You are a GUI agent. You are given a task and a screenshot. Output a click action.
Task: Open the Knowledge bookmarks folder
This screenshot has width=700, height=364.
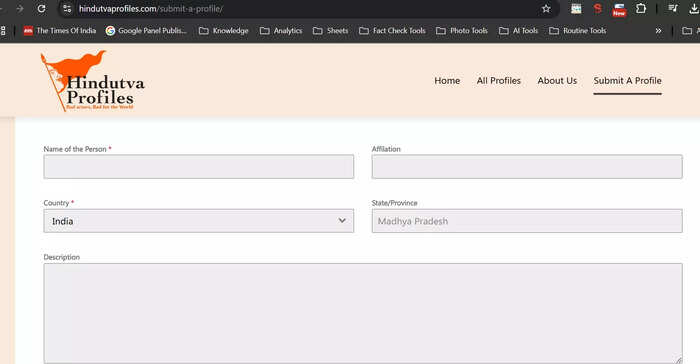point(224,31)
